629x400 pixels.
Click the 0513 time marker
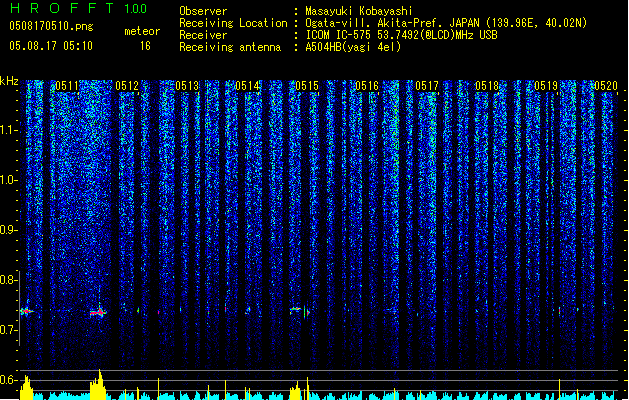[x=187, y=86]
